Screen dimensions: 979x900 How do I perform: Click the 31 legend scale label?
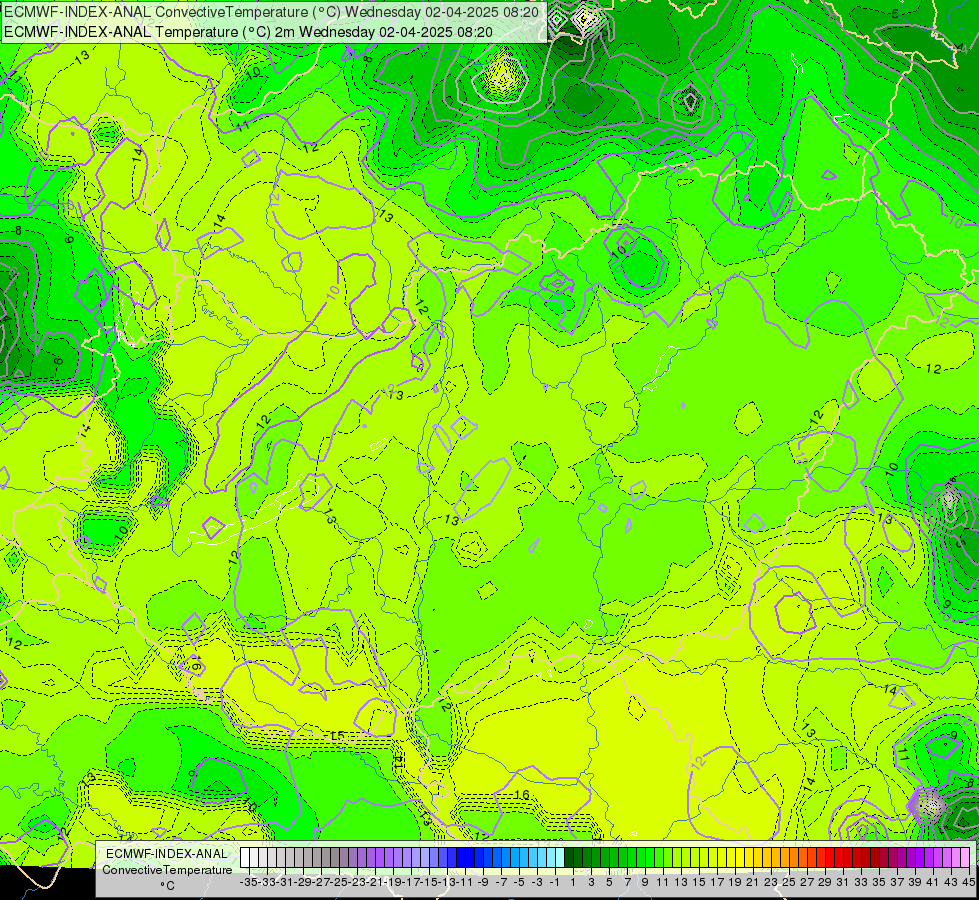843,882
